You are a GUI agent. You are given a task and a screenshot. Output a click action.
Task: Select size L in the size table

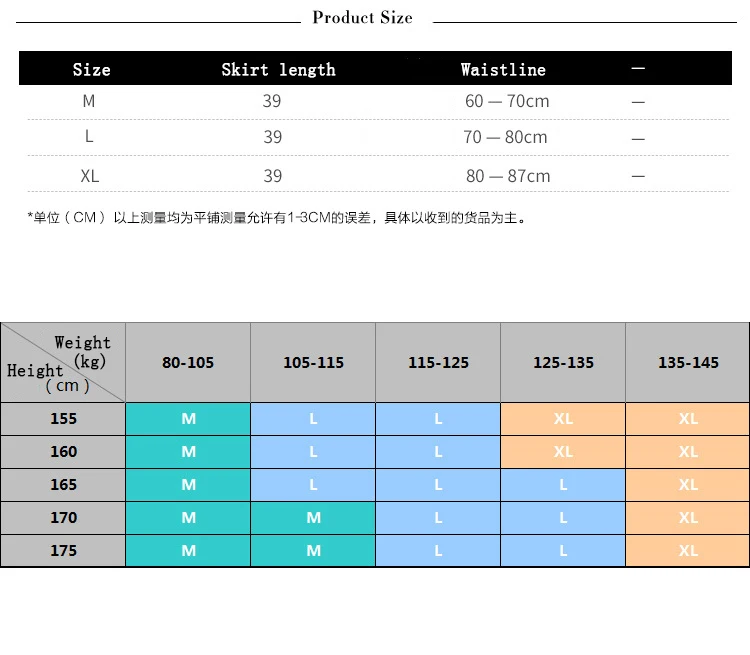click(89, 137)
